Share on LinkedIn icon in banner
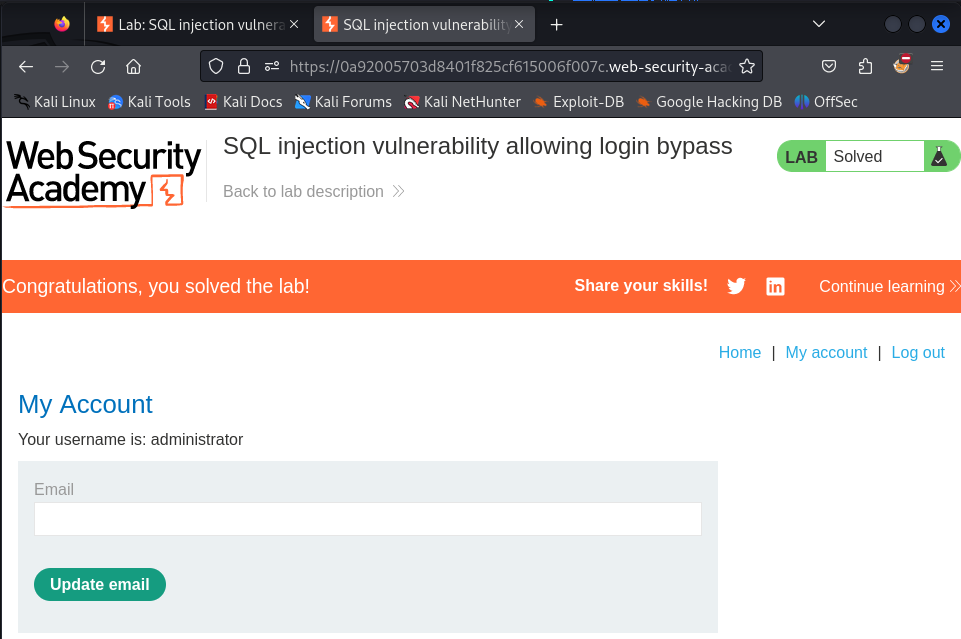961x639 pixels. (x=775, y=286)
